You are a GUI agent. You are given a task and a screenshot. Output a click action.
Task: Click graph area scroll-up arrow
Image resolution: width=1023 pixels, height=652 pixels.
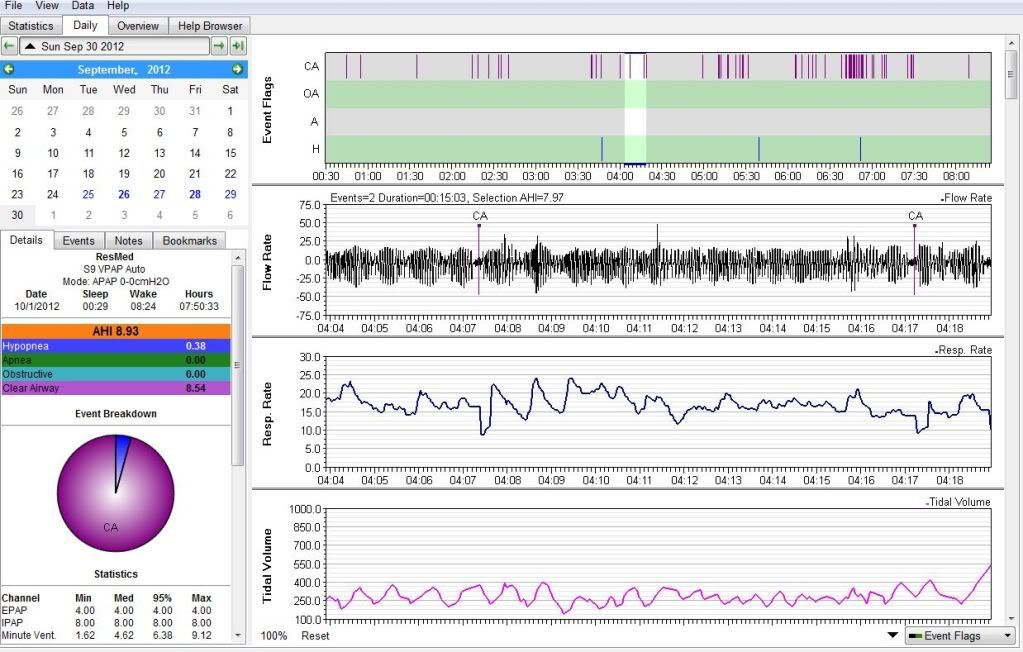[x=1011, y=42]
